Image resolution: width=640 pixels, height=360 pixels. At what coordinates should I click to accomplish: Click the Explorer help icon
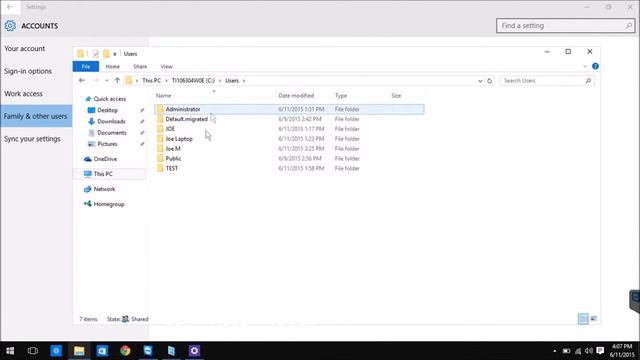coord(595,66)
